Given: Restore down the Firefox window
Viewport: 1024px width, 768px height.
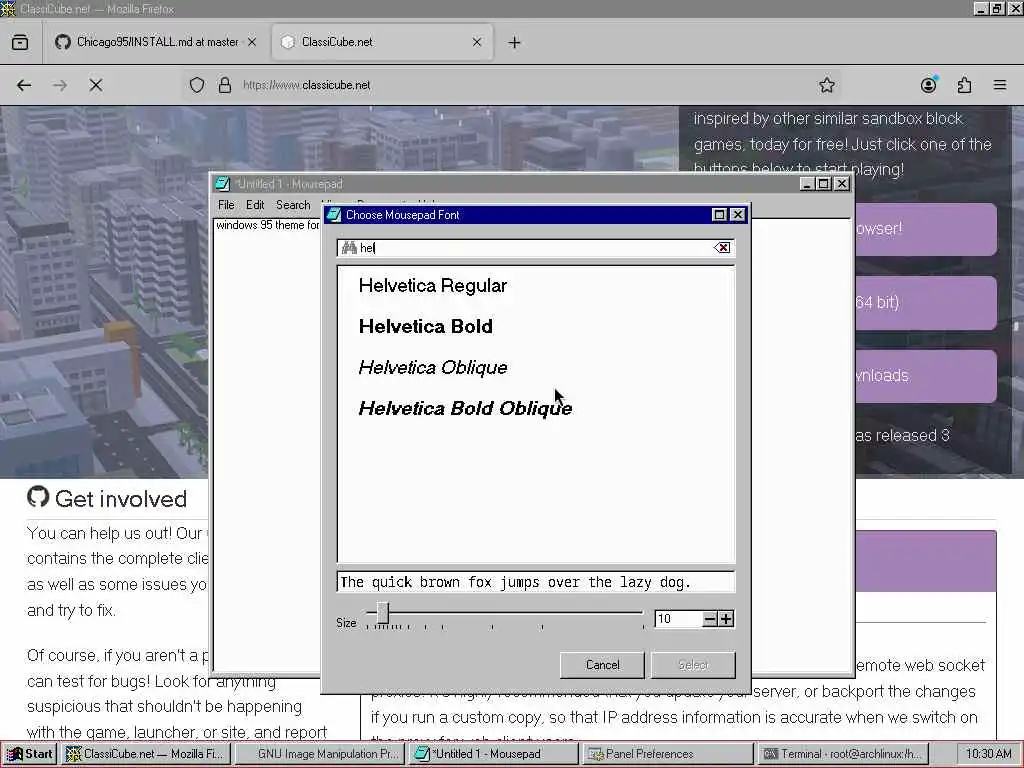Looking at the screenshot, I should click(997, 8).
